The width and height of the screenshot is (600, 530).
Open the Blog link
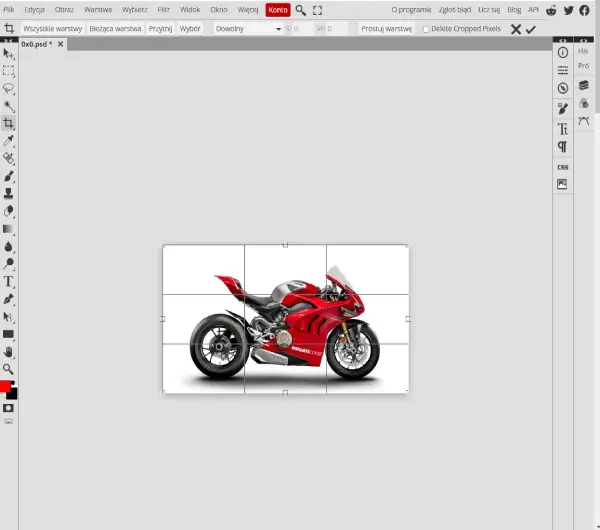pyautogui.click(x=514, y=10)
